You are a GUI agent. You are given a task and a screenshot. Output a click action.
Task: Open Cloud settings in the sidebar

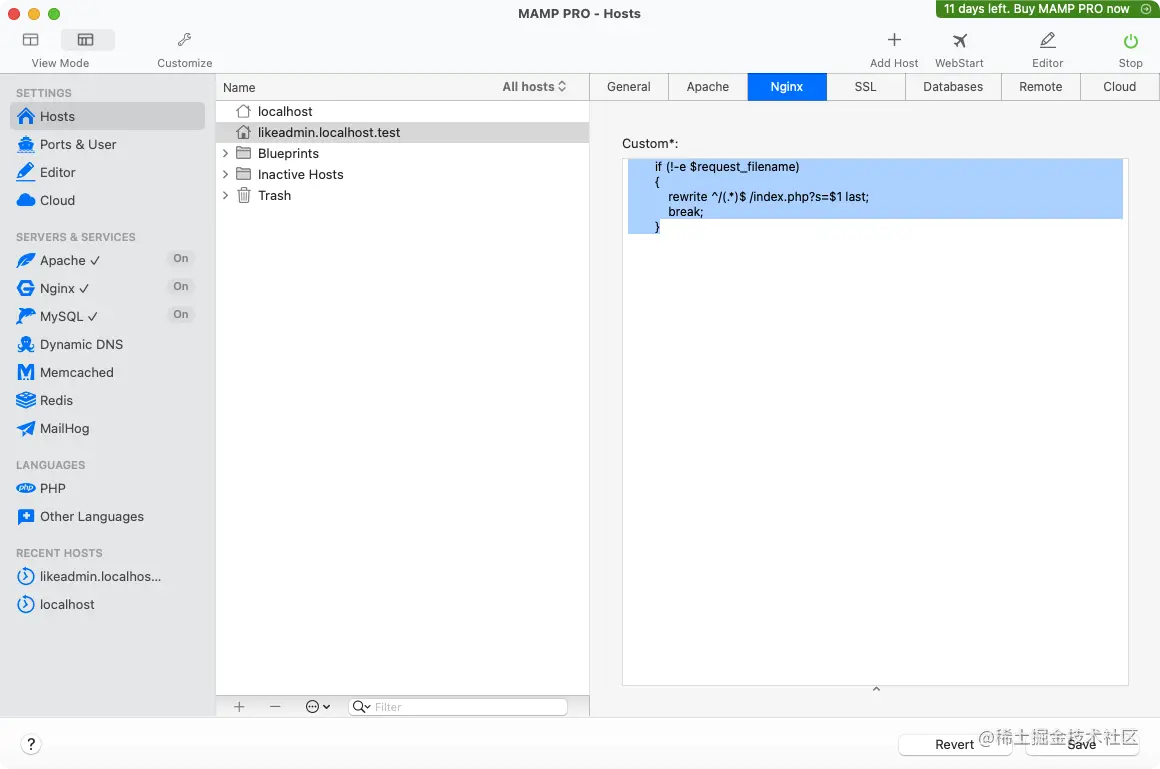[108, 201]
